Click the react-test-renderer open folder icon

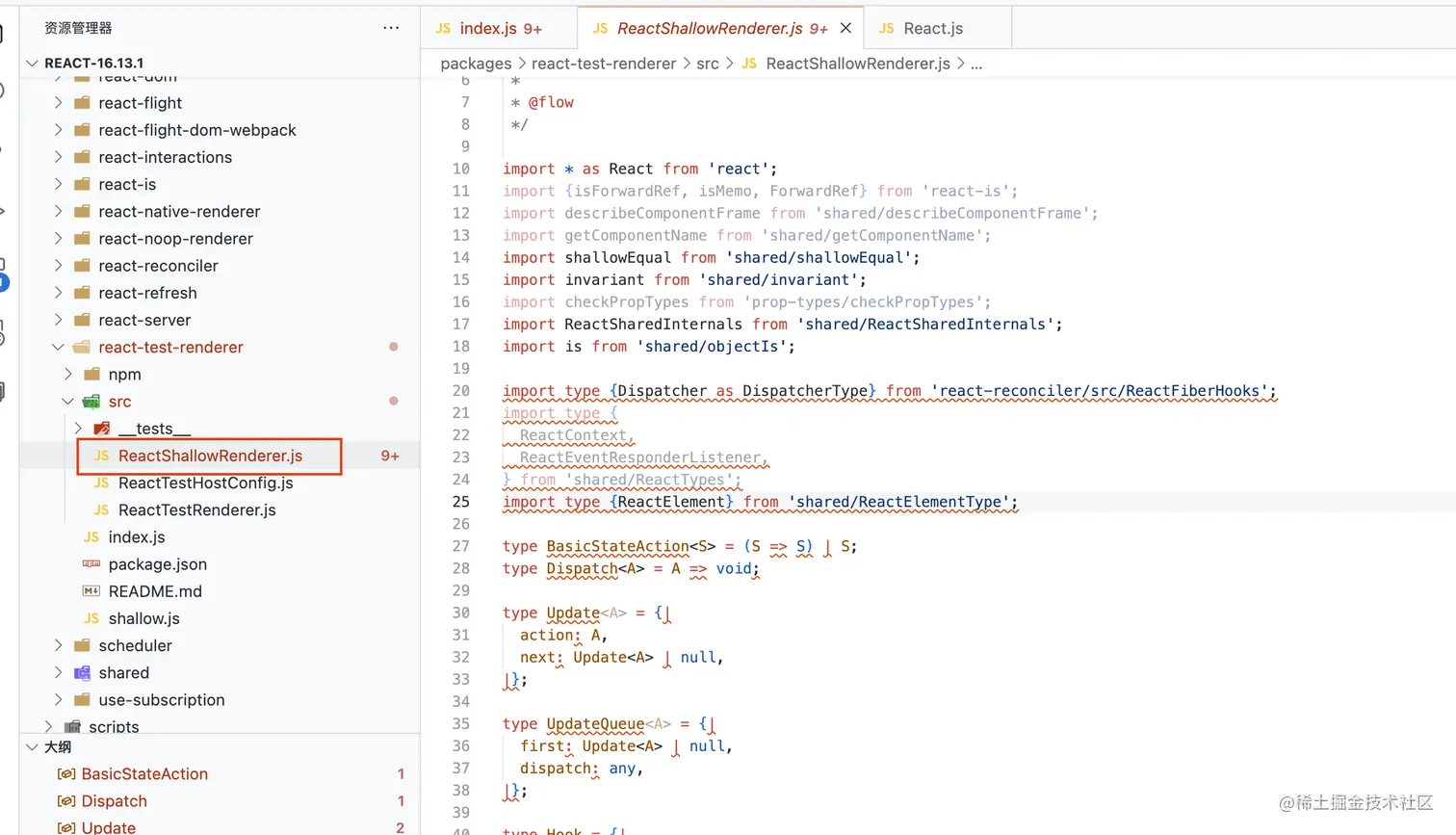point(82,347)
